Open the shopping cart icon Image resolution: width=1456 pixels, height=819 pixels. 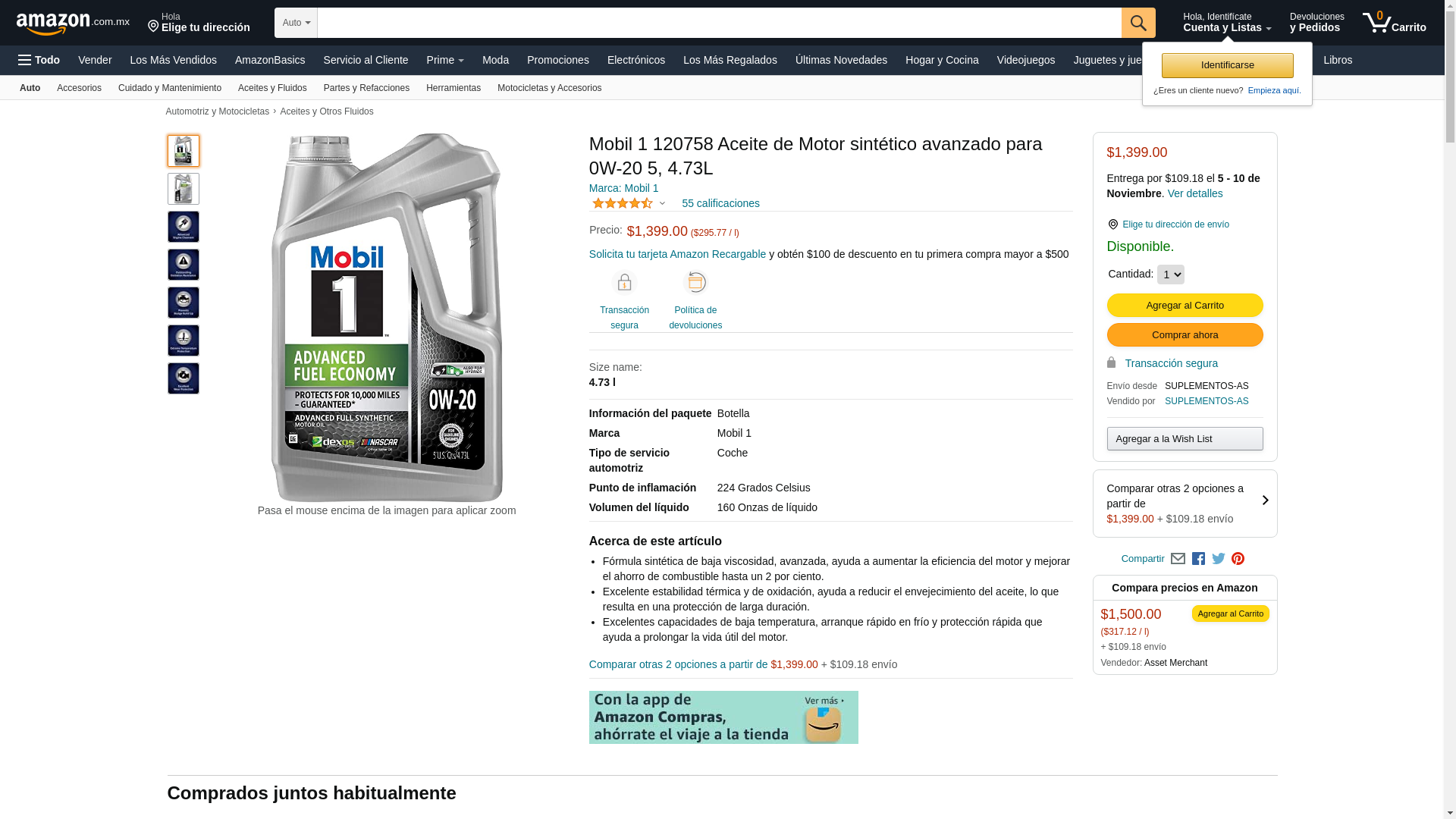click(1394, 23)
